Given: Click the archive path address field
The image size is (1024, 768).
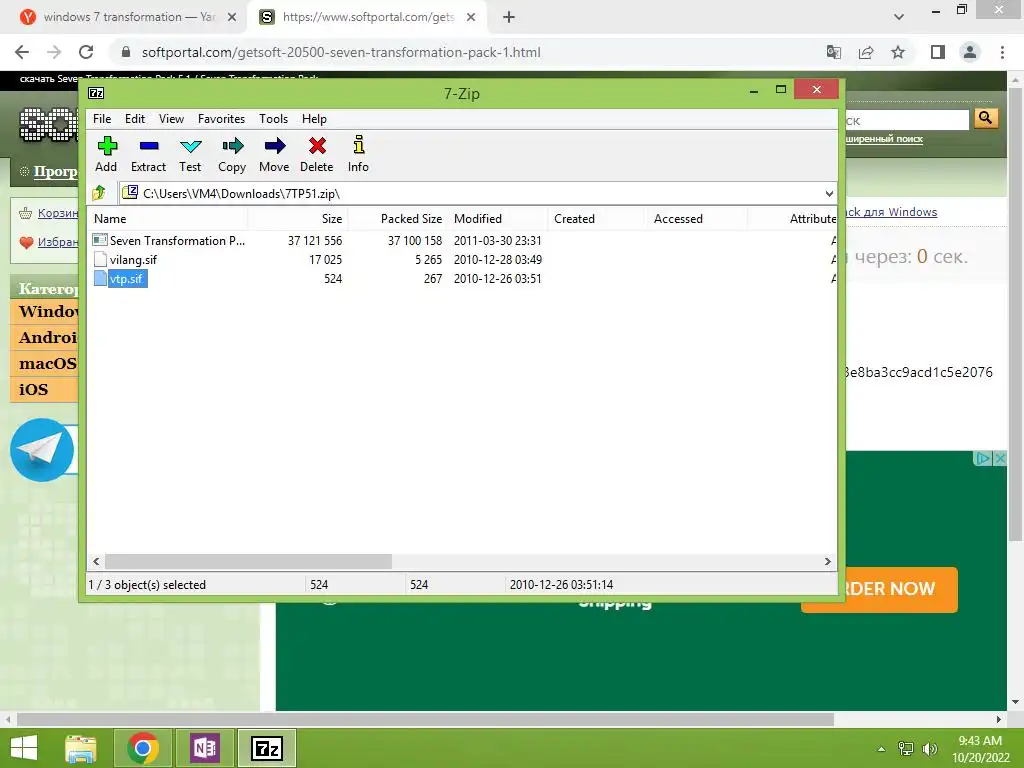Looking at the screenshot, I should point(470,193).
